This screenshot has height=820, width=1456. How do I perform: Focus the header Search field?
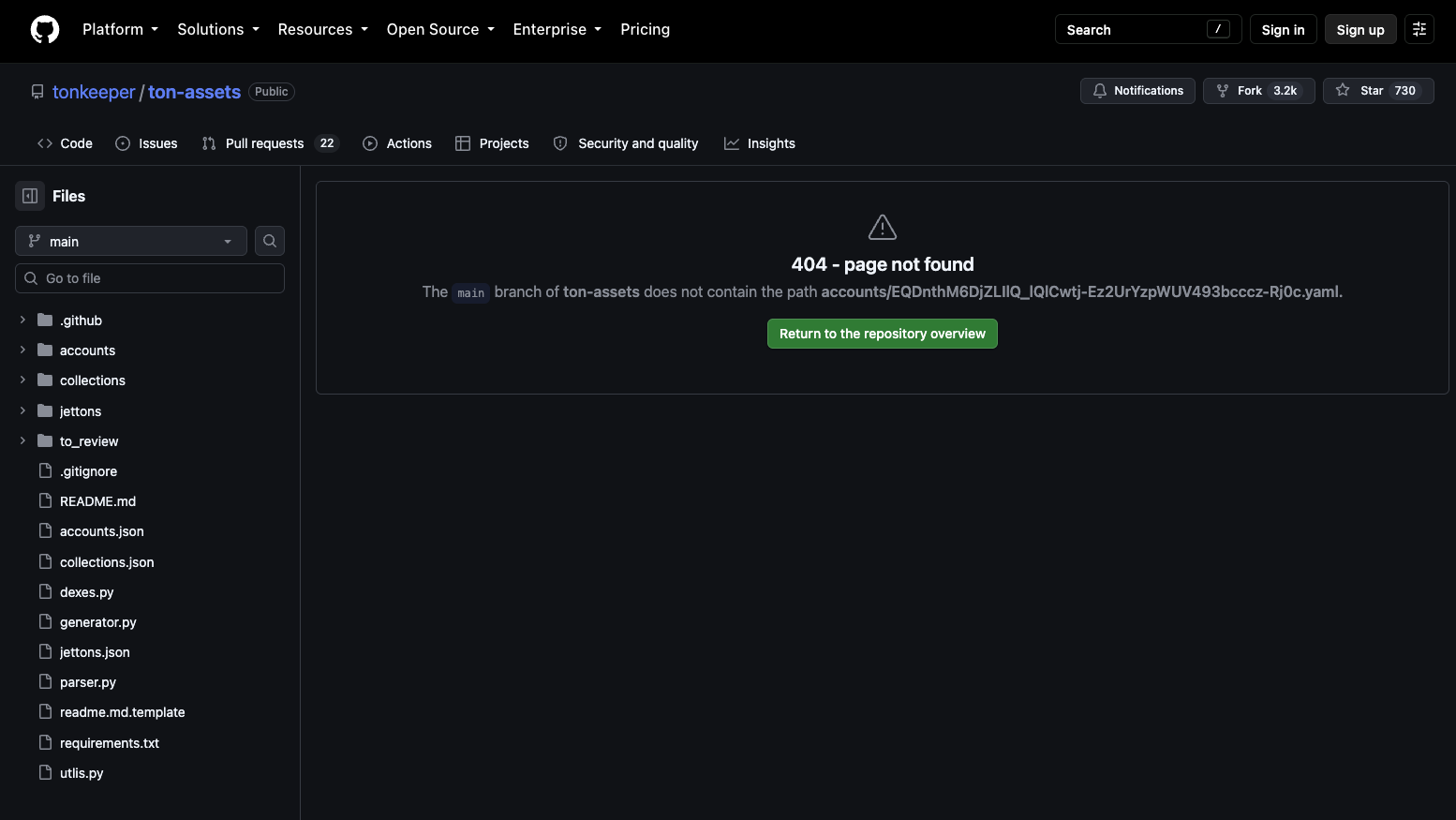tap(1148, 29)
